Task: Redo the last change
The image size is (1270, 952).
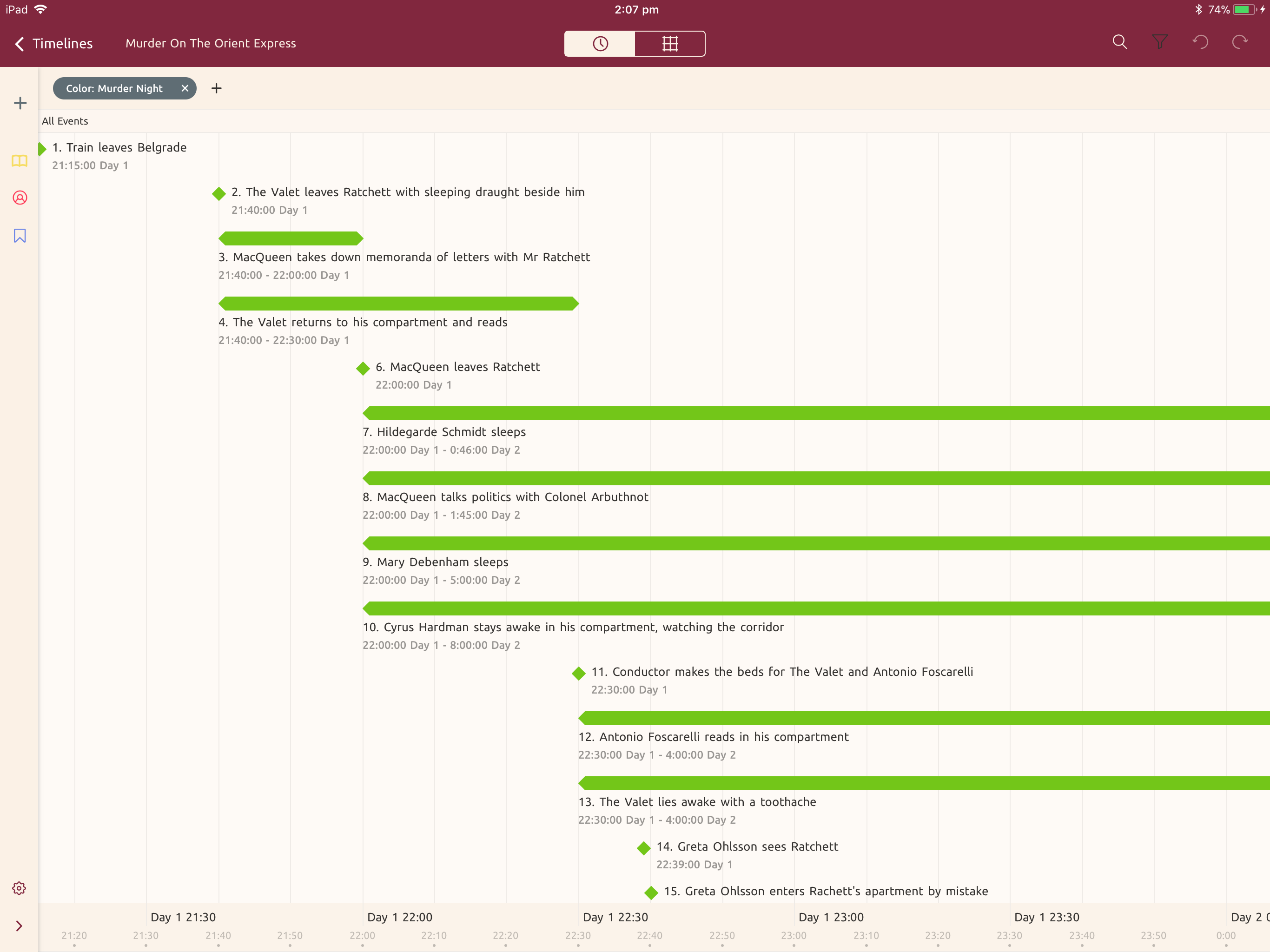Action: [1240, 42]
